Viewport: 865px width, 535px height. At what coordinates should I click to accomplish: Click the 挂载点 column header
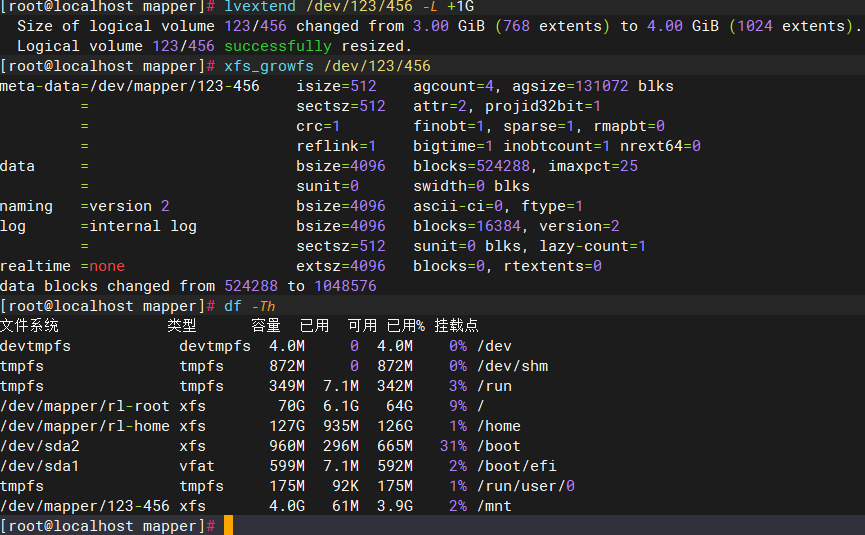(x=456, y=325)
